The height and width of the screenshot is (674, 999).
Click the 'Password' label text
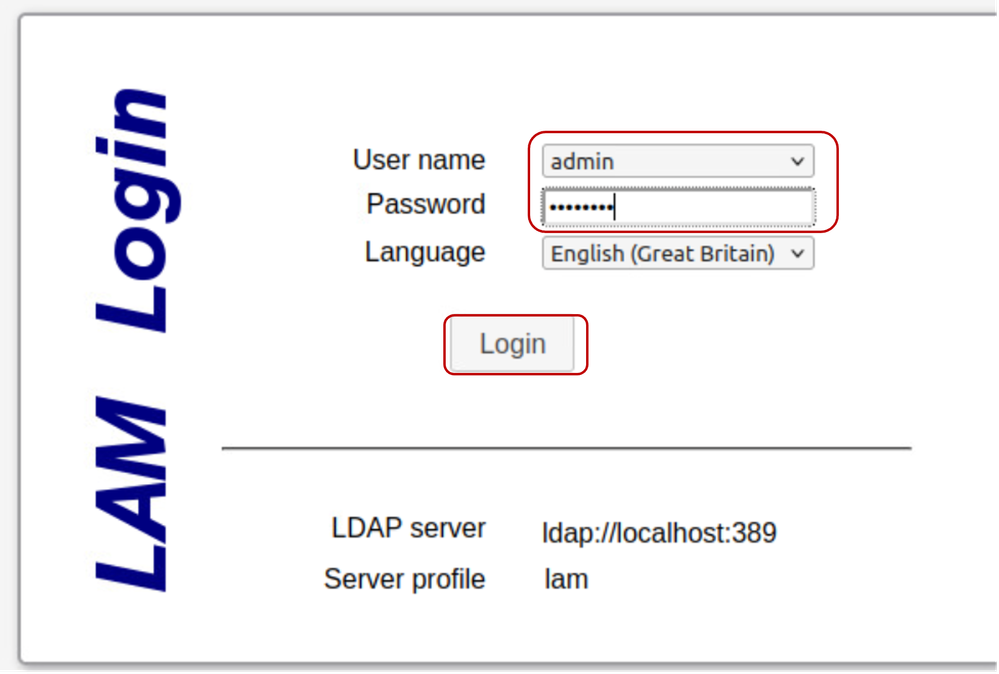point(426,204)
